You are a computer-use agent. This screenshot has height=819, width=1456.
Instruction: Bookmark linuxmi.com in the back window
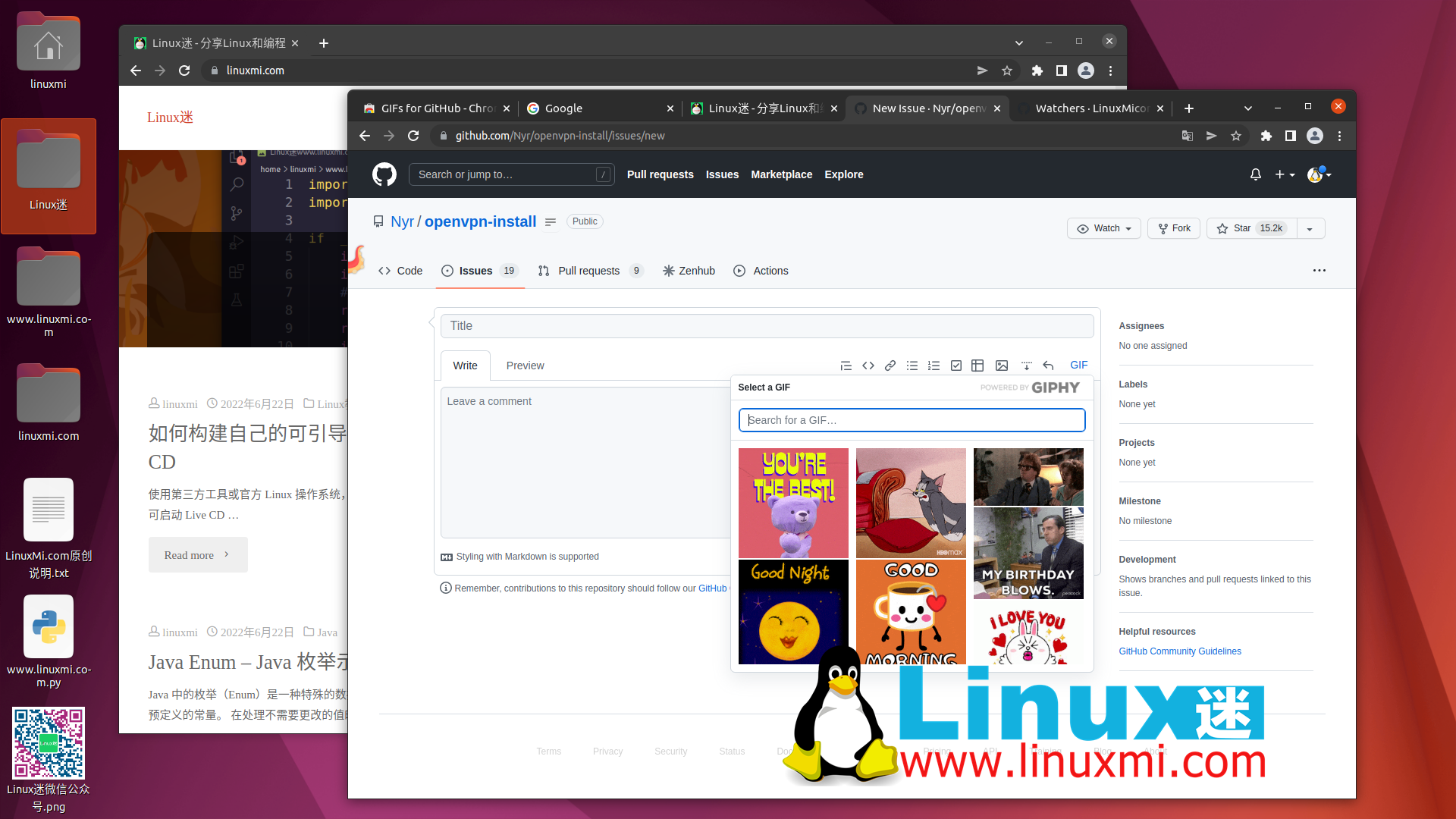coord(1007,71)
